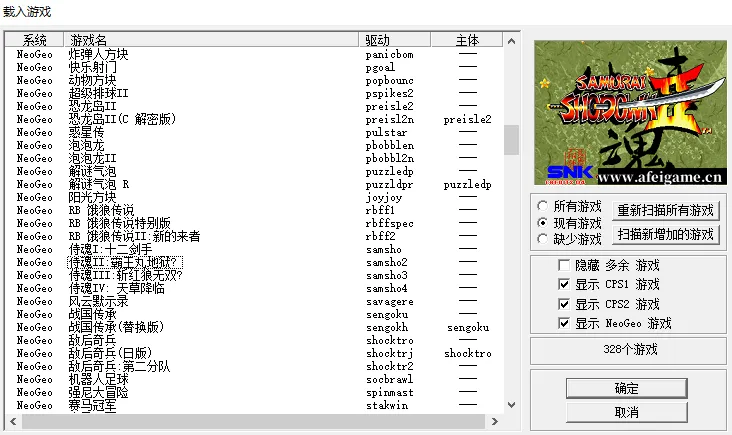Select 侍魂IV: 天草降临 in the game list
This screenshot has width=732, height=435.
pos(117,288)
